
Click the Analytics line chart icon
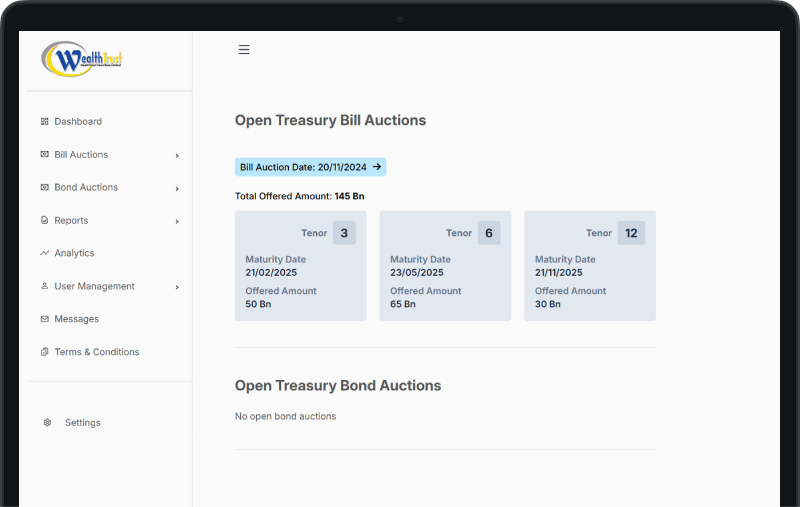click(x=44, y=253)
